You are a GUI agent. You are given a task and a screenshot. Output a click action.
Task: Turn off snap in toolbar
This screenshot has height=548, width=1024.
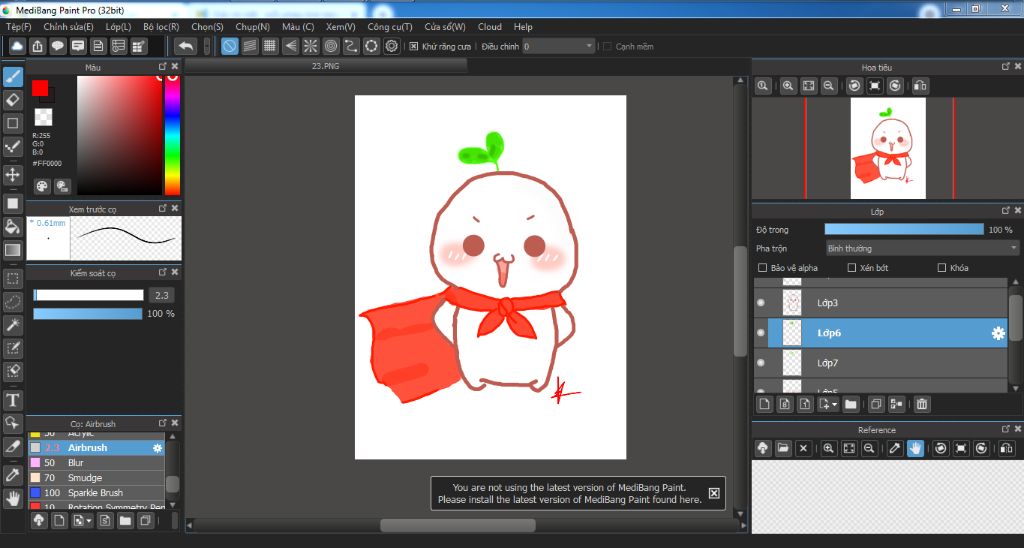229,46
